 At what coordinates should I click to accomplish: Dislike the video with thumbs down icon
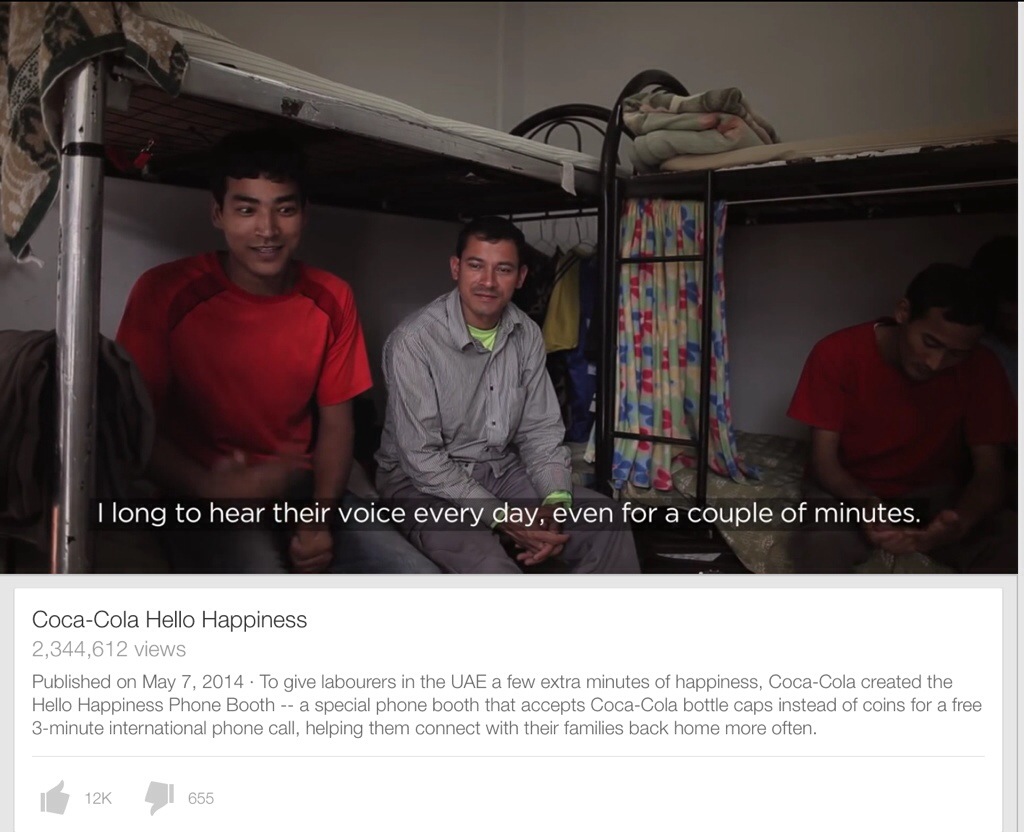pyautogui.click(x=159, y=798)
